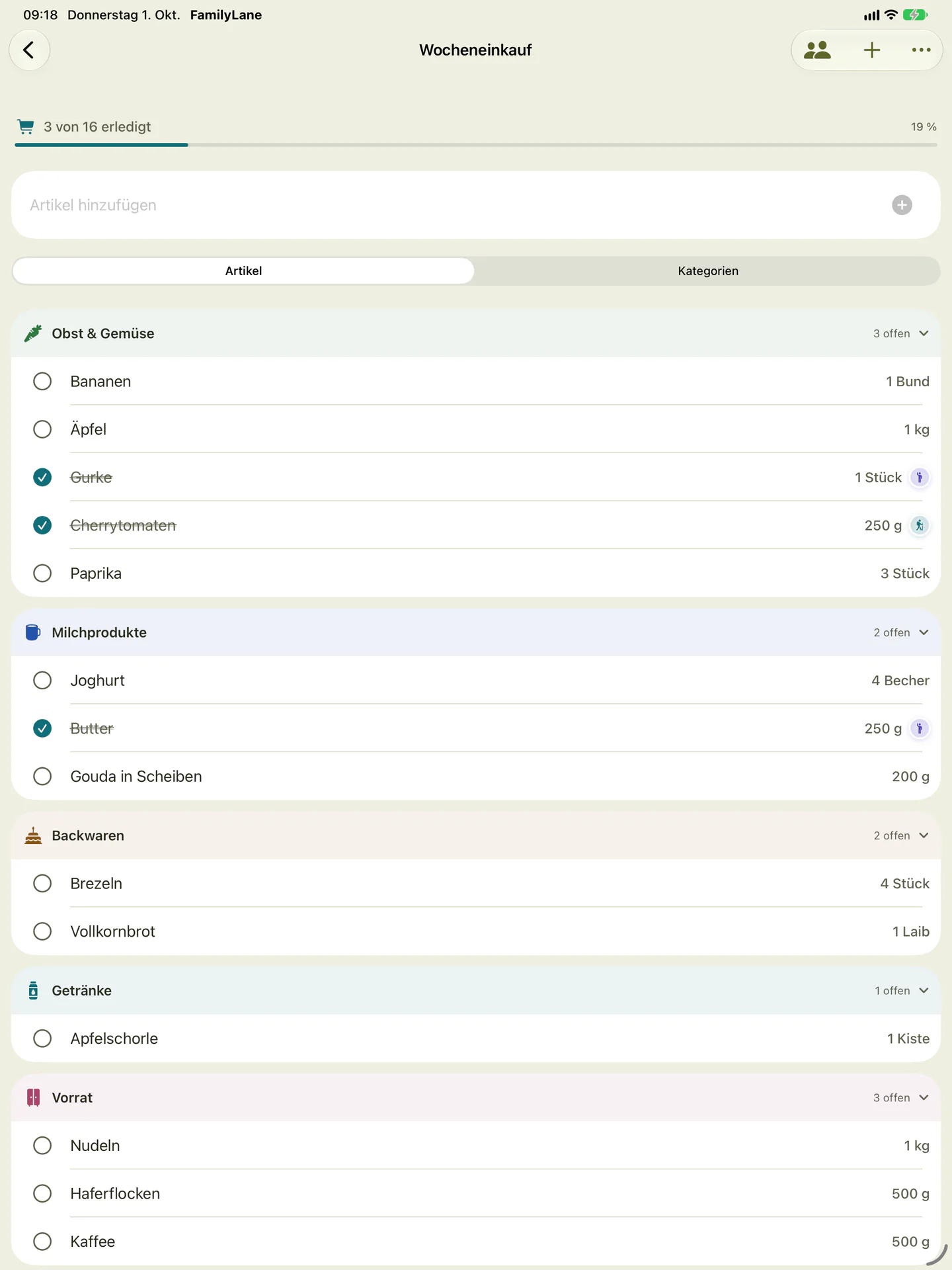Viewport: 952px width, 1270px height.
Task: Open the Haferflocken item
Action: click(x=476, y=1193)
